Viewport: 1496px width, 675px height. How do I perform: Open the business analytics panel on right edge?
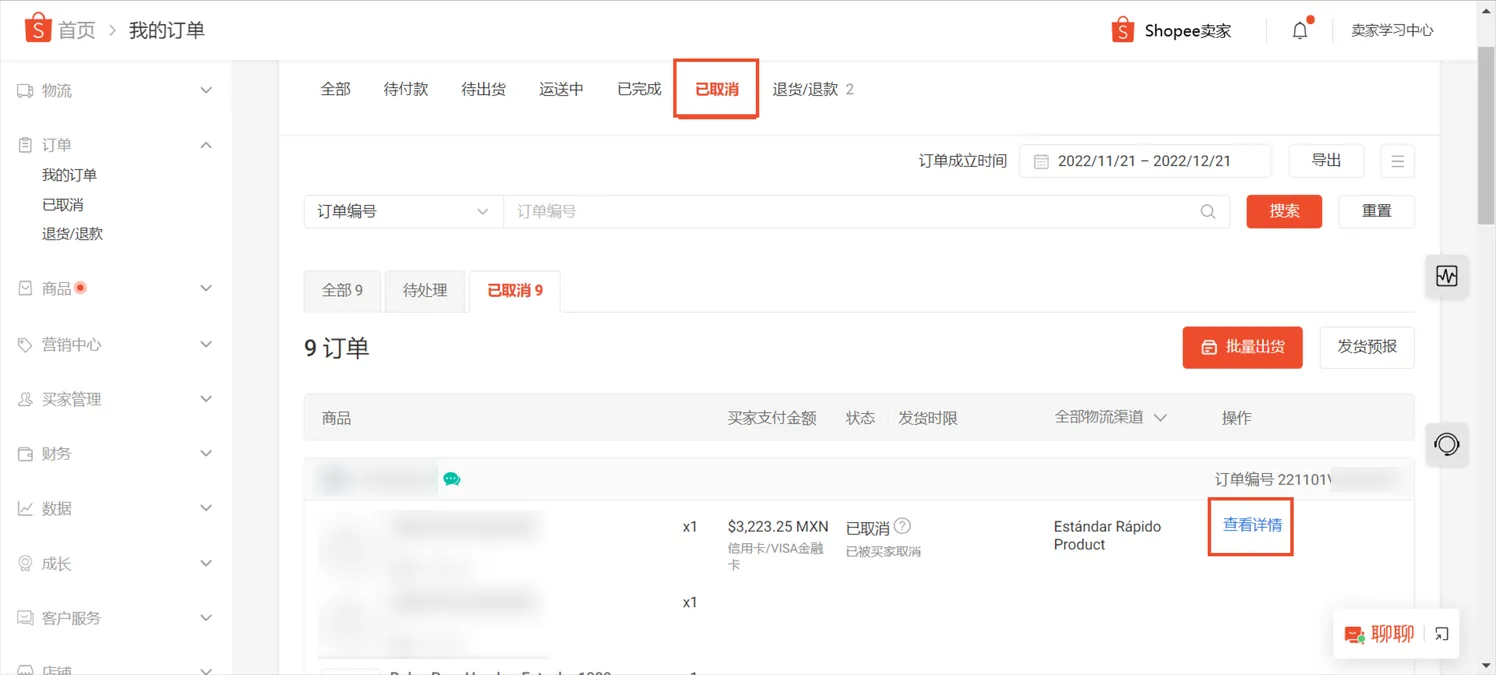coord(1447,277)
